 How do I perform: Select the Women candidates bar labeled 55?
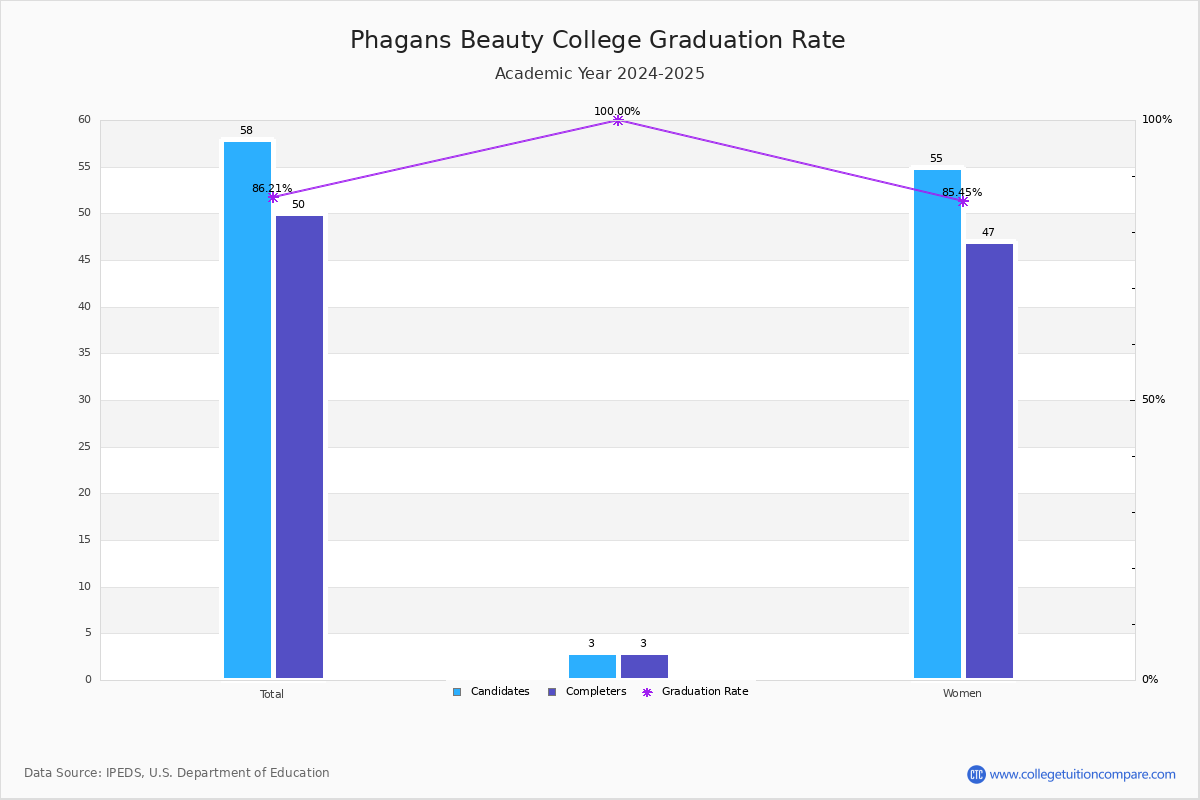(937, 424)
